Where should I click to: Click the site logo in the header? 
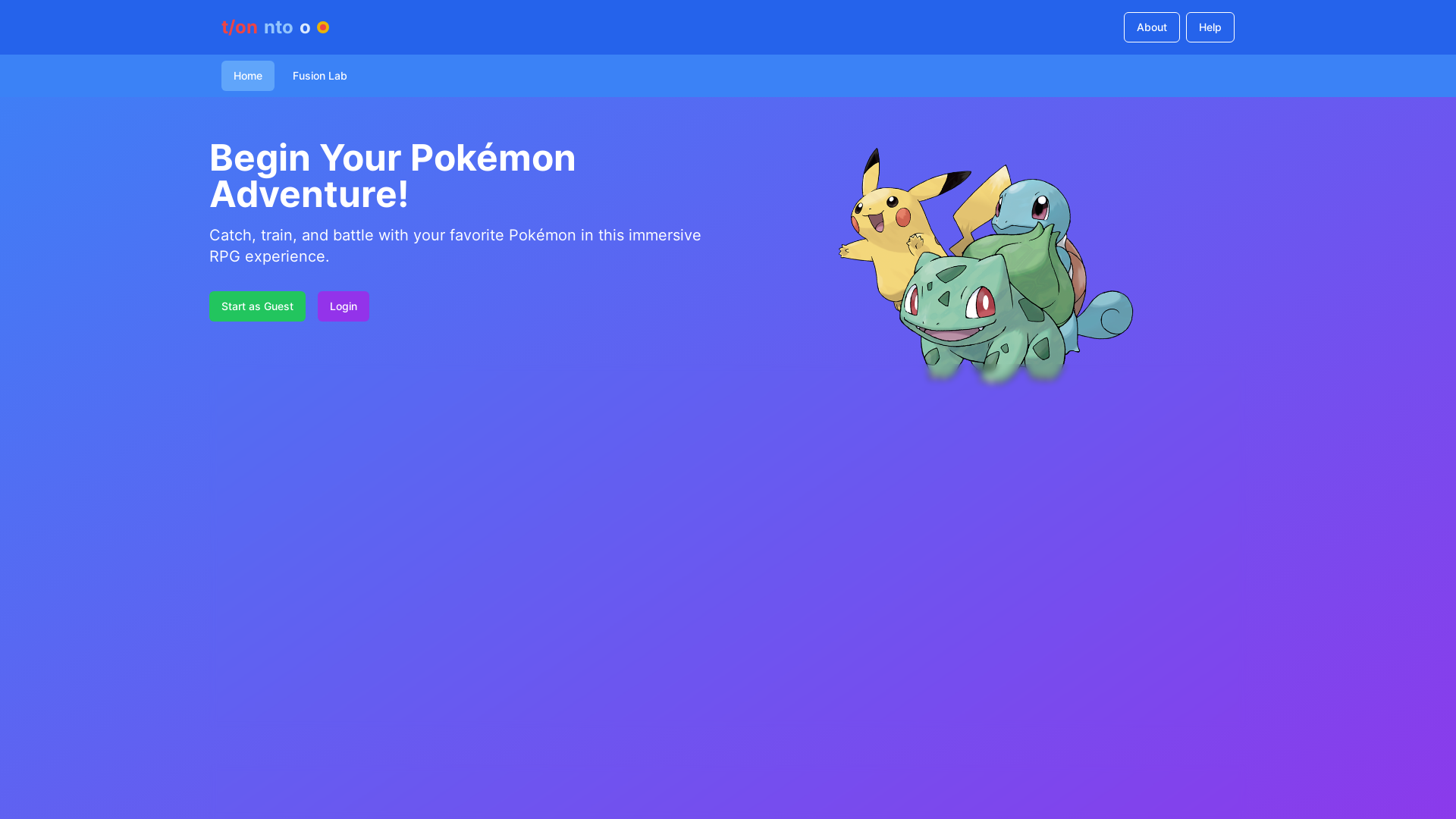click(275, 27)
